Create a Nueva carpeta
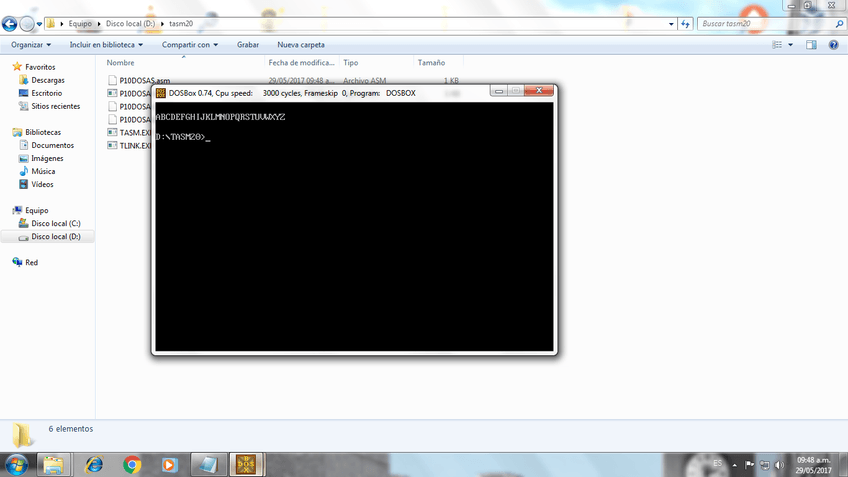Screen dimensions: 848x477 301,45
